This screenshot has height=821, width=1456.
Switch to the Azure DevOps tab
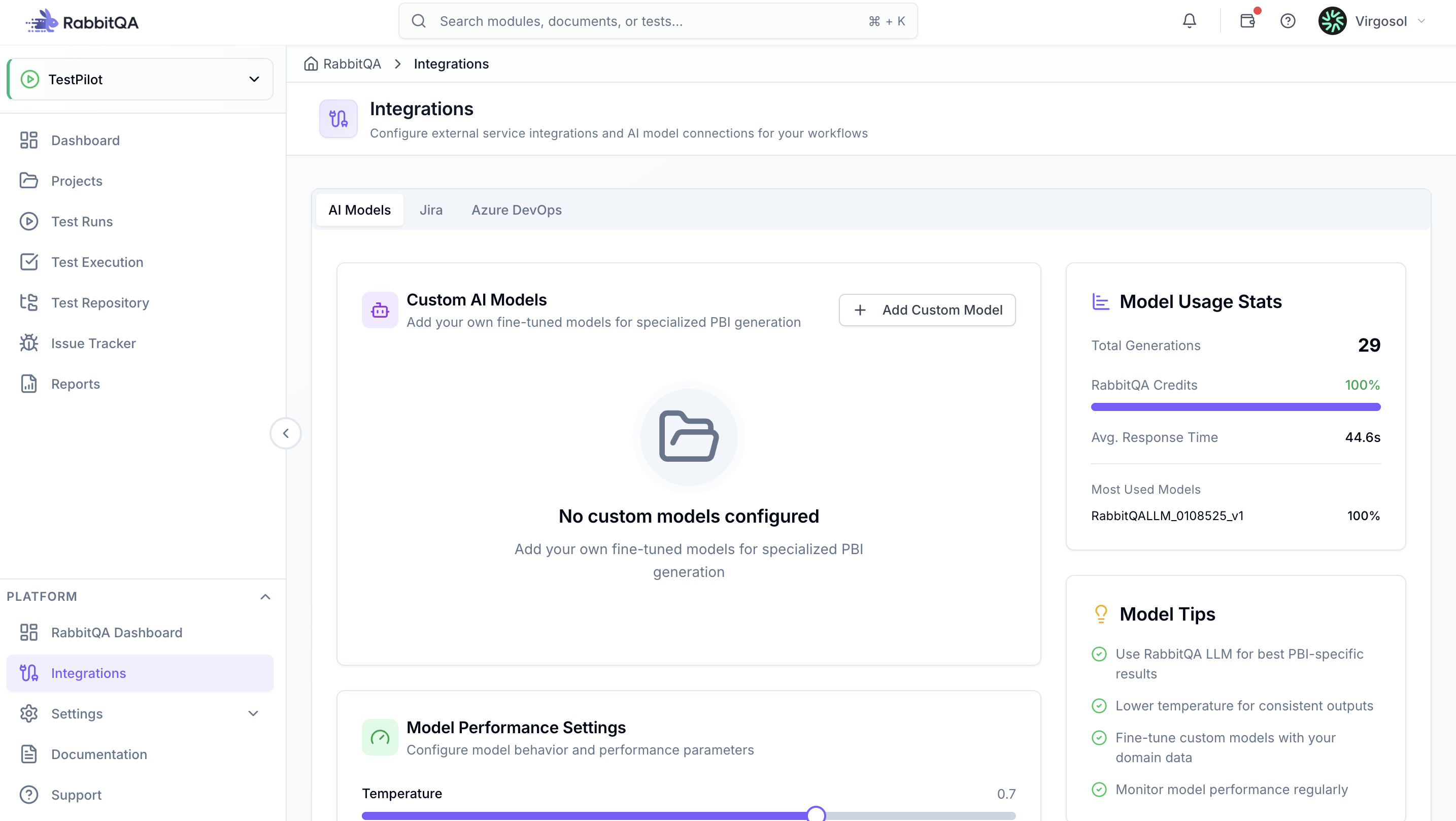516,210
